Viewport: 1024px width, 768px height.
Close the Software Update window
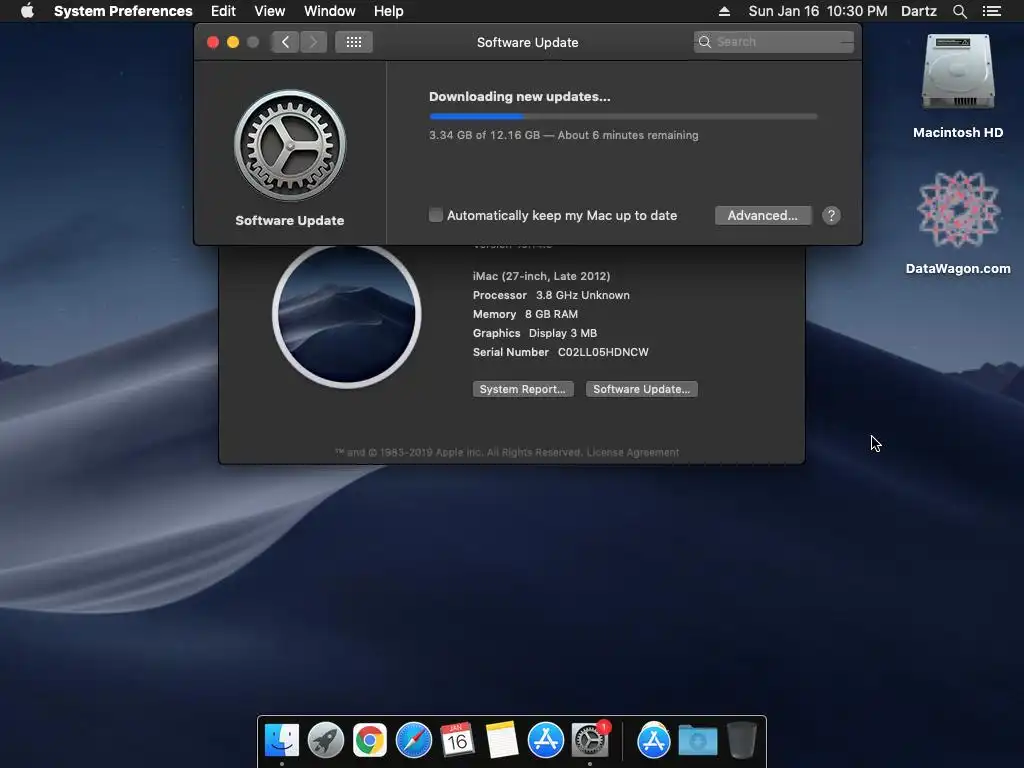point(213,42)
